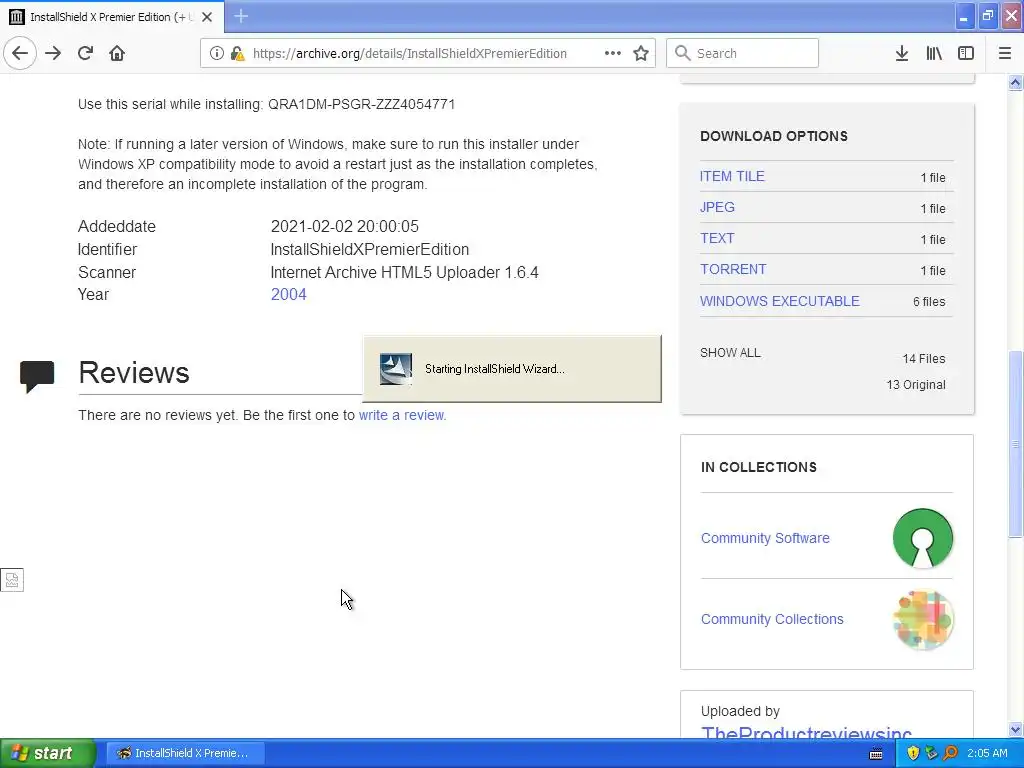Bookmark this page with the star
This screenshot has width=1024, height=768.
click(641, 53)
